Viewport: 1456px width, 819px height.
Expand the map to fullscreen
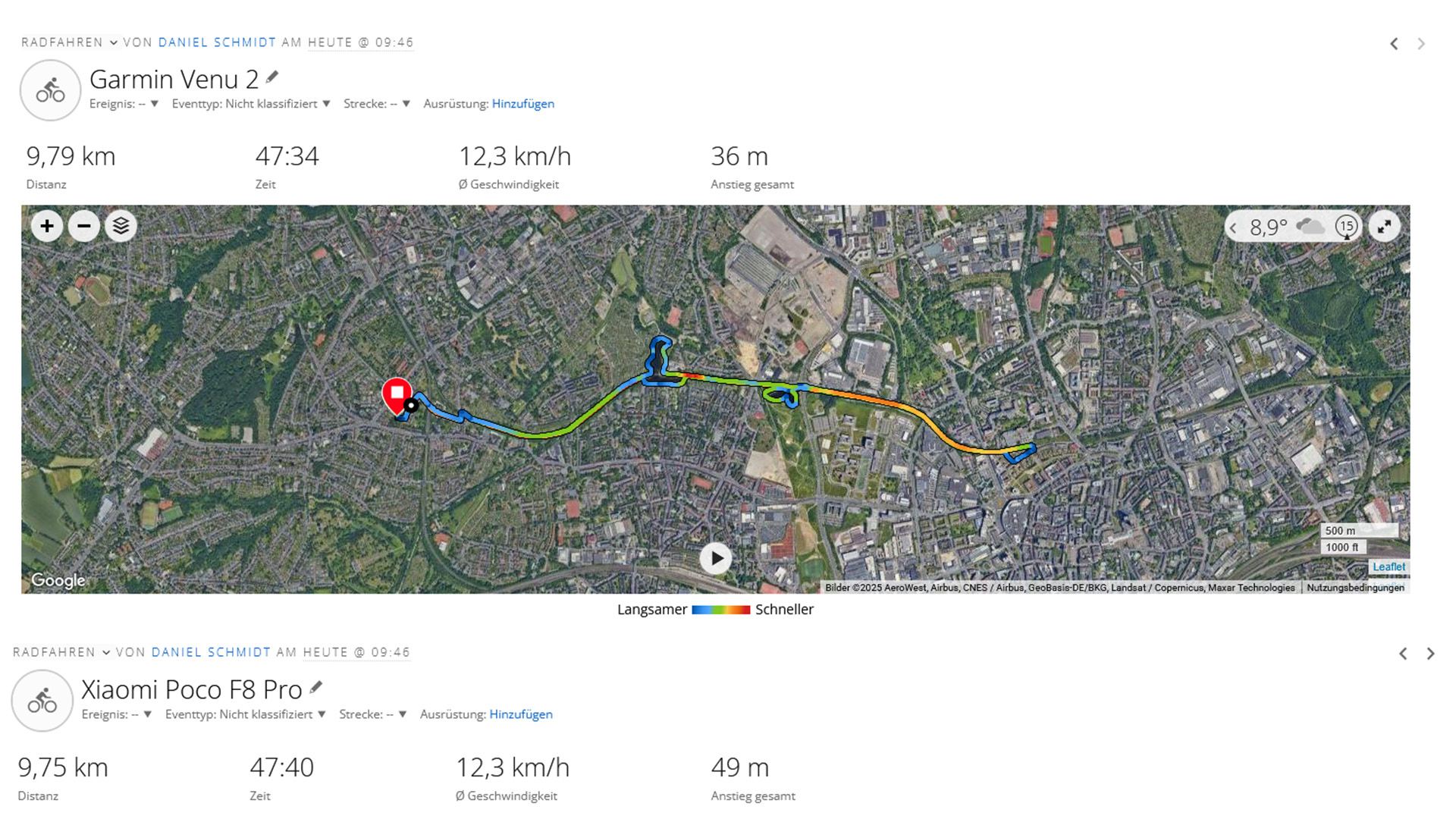pos(1385,226)
